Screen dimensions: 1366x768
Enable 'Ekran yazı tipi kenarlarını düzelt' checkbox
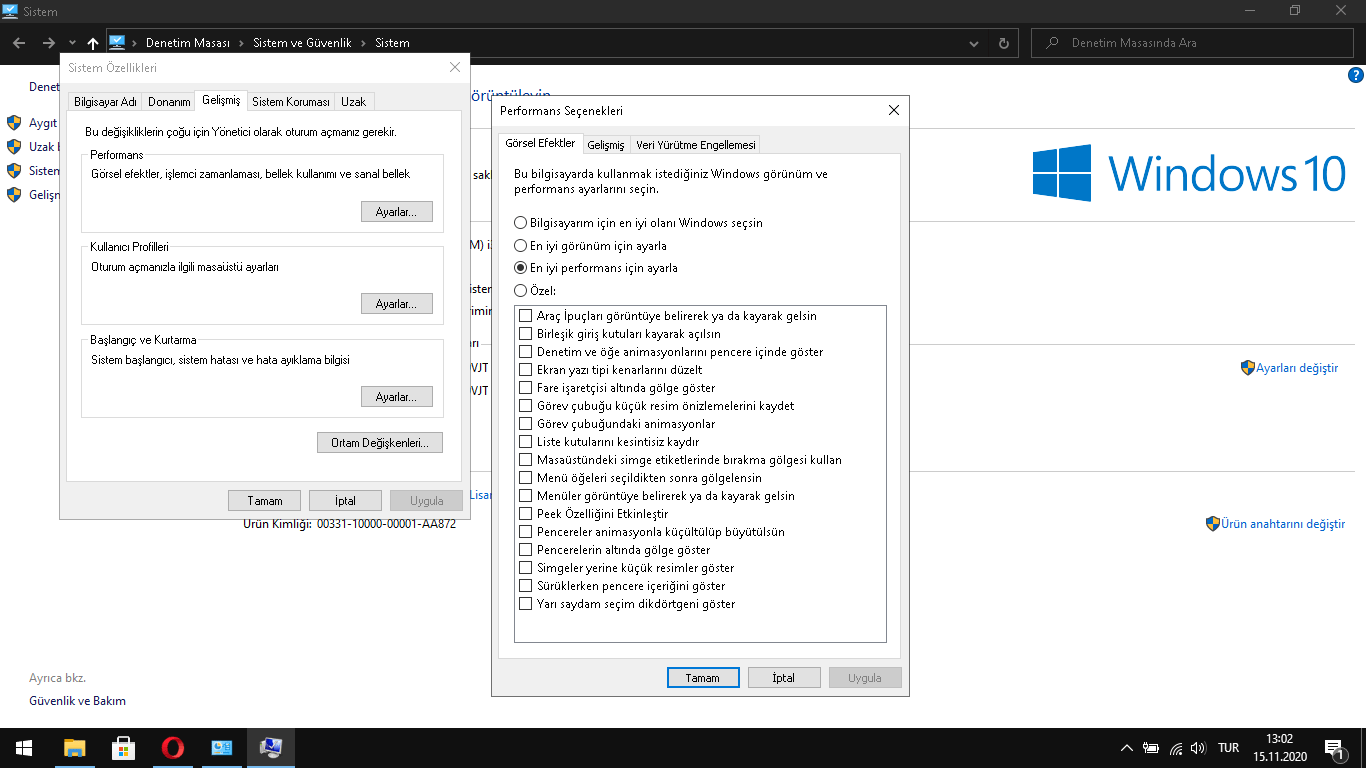(x=526, y=370)
